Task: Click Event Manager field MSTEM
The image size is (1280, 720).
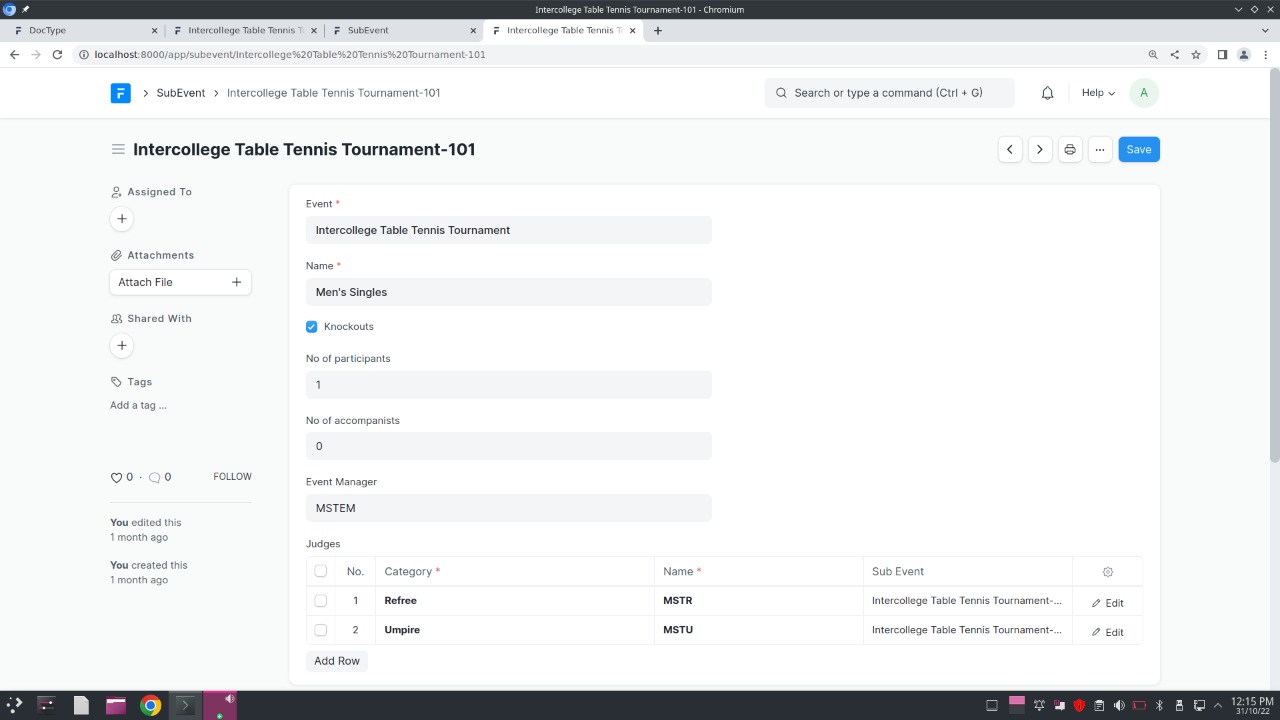Action: (509, 508)
